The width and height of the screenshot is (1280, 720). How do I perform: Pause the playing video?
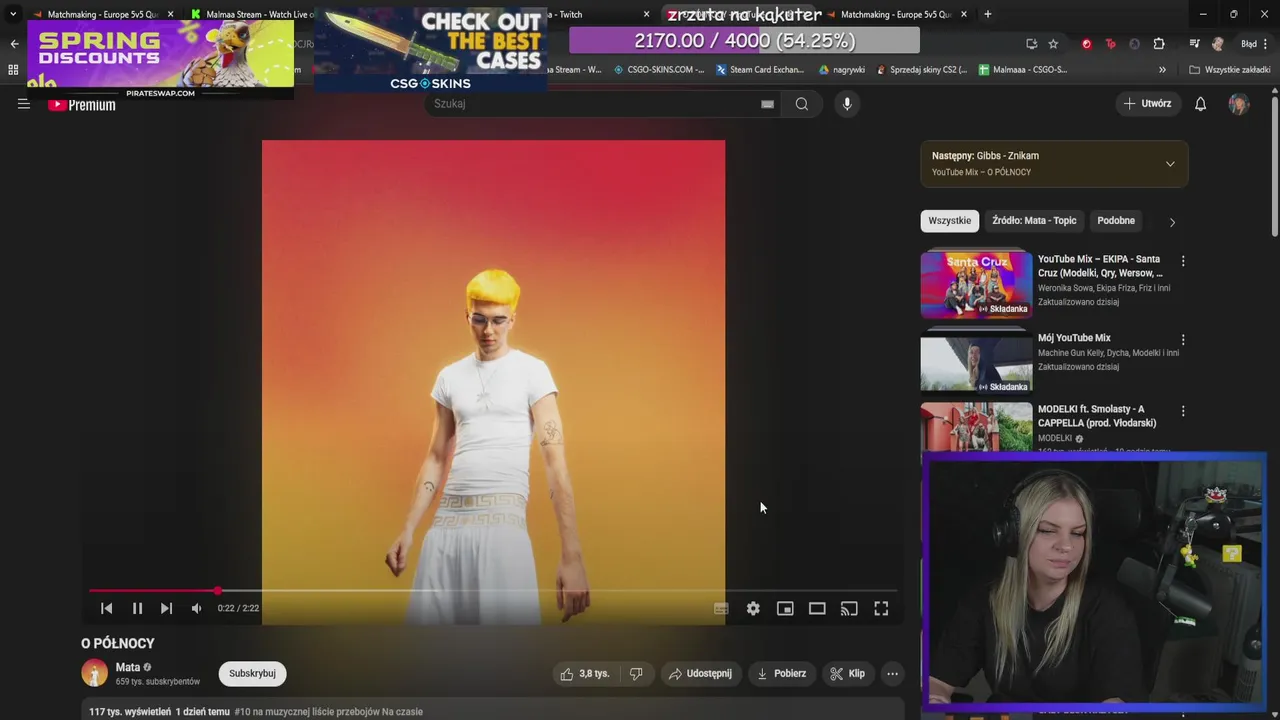pos(137,608)
